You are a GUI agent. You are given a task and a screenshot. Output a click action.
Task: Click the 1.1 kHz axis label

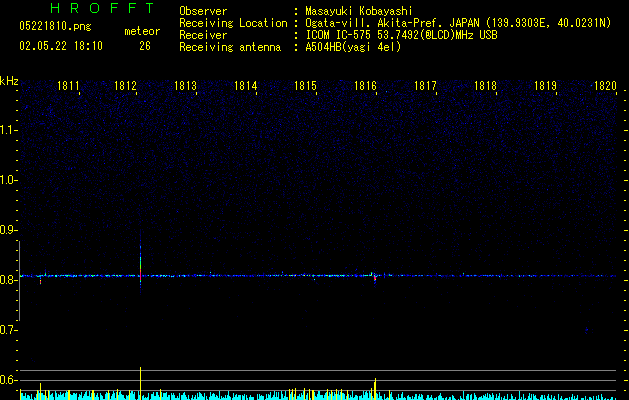8,130
